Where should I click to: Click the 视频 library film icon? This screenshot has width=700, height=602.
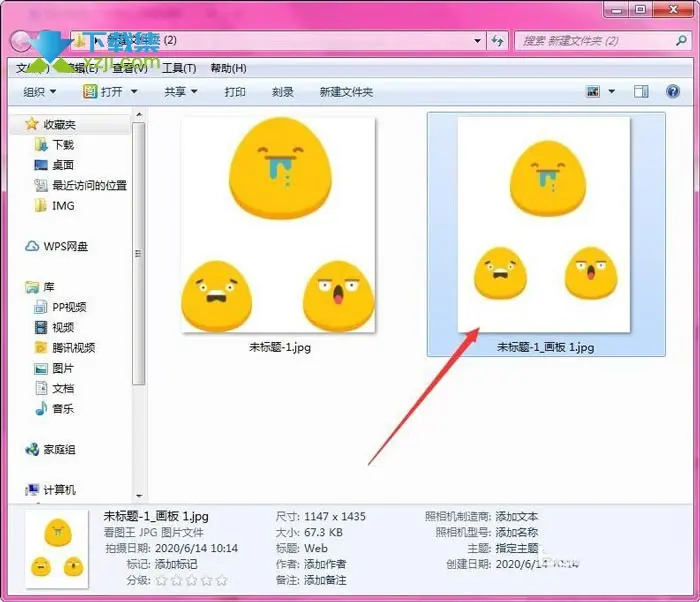tap(41, 327)
